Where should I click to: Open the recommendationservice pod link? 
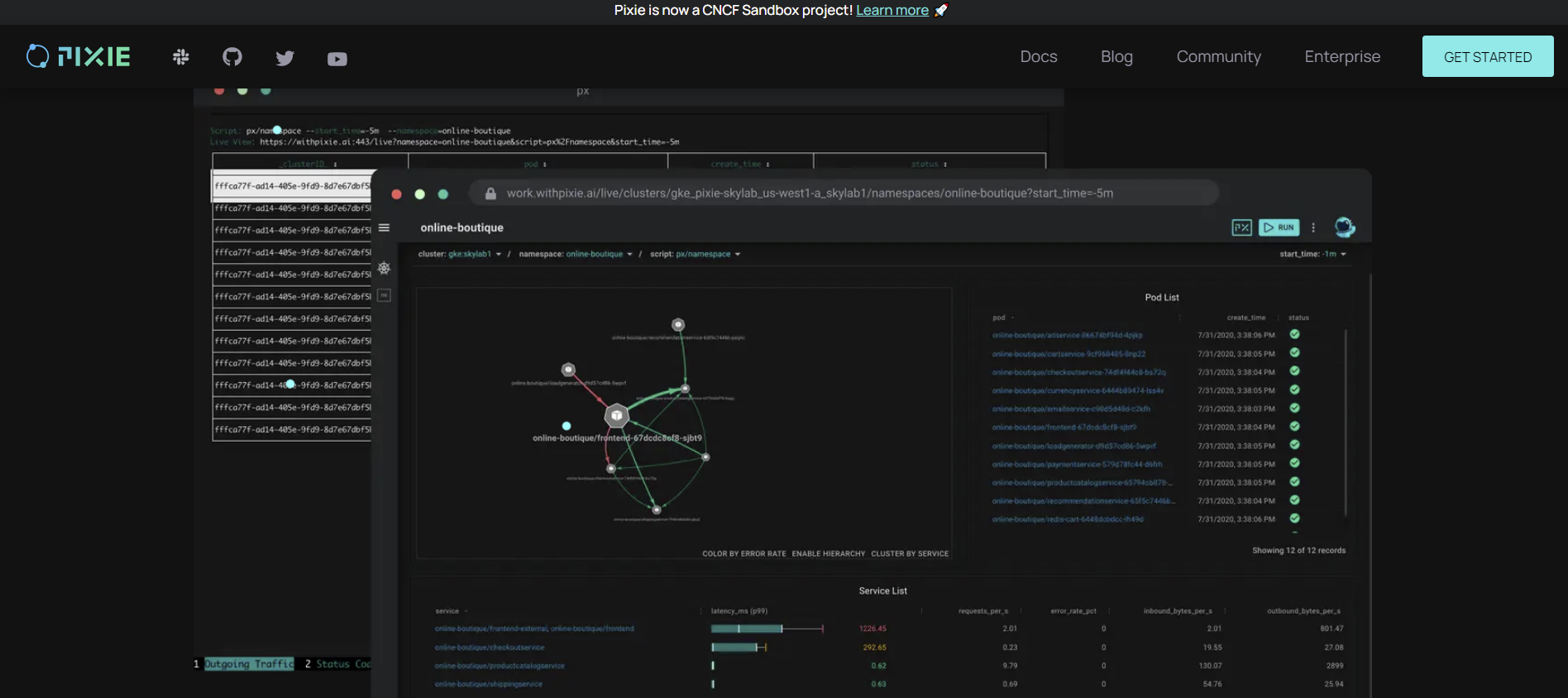(1083, 501)
